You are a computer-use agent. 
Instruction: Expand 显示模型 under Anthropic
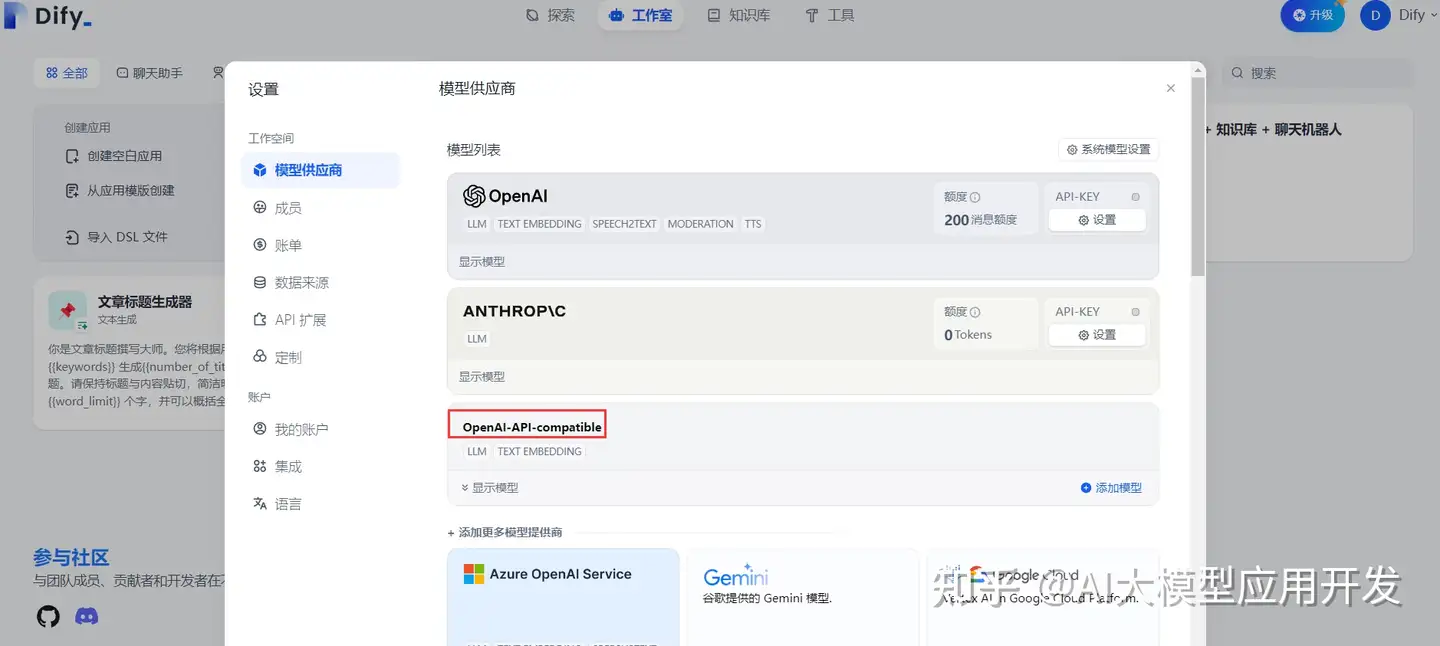[482, 377]
